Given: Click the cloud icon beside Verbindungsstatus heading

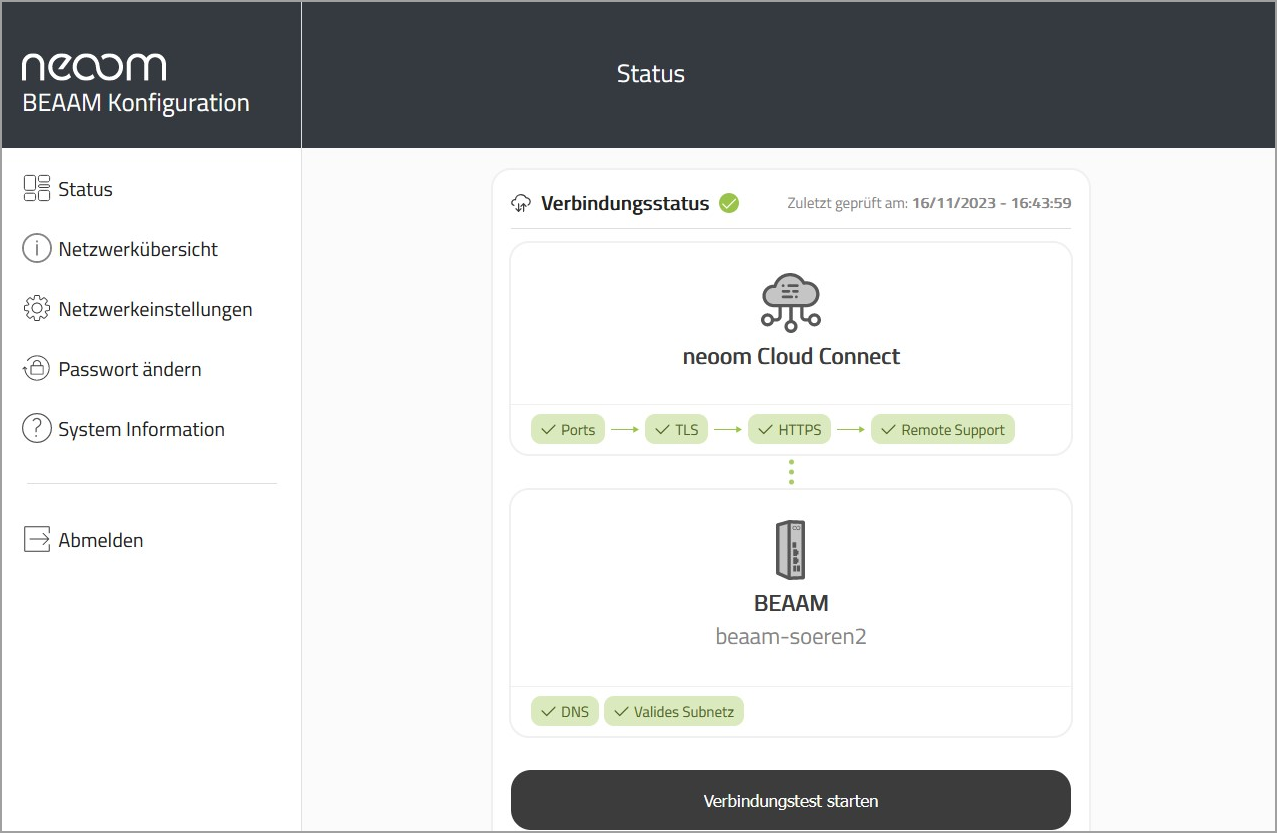Looking at the screenshot, I should point(521,204).
